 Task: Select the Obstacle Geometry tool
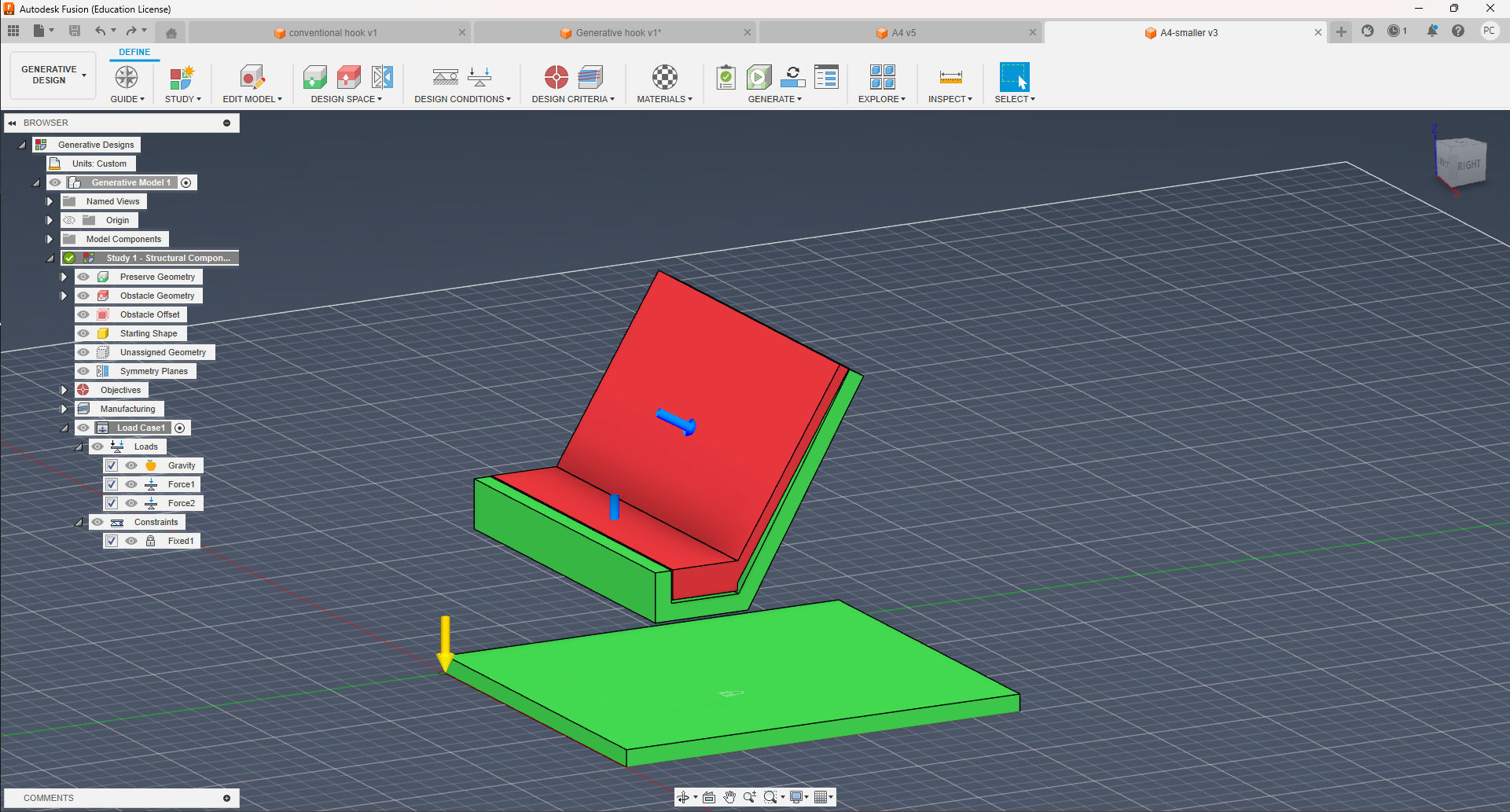click(349, 77)
